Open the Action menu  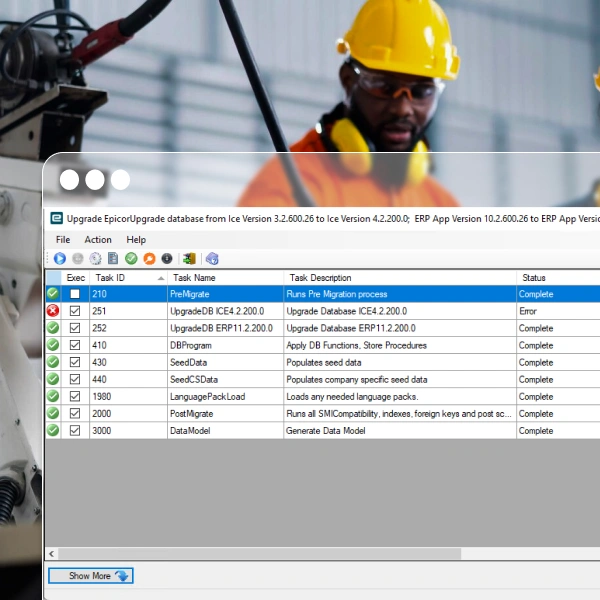pos(98,240)
